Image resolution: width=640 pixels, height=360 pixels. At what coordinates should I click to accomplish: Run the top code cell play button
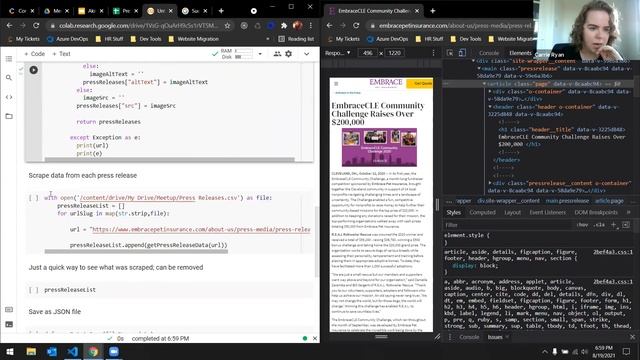[33, 70]
